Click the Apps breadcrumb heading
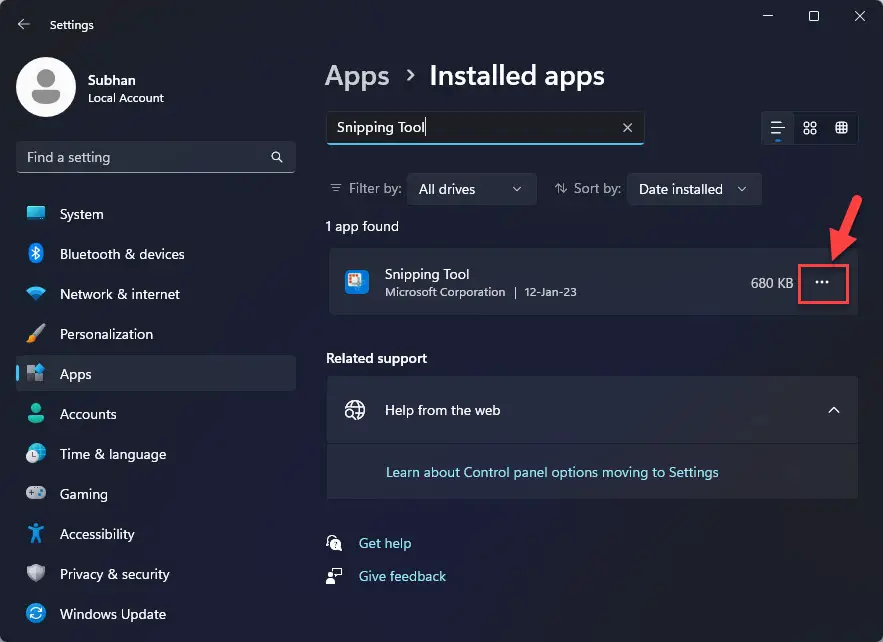 point(357,76)
